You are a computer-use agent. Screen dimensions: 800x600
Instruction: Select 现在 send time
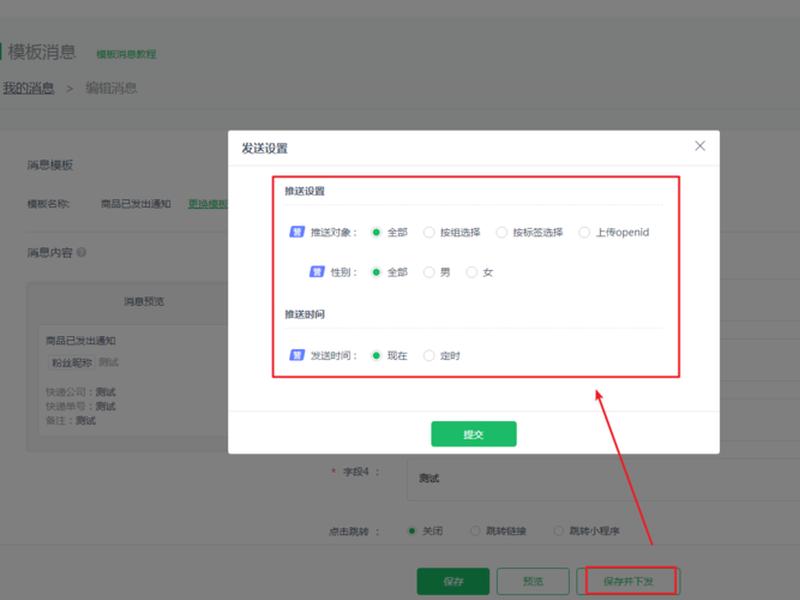376,356
